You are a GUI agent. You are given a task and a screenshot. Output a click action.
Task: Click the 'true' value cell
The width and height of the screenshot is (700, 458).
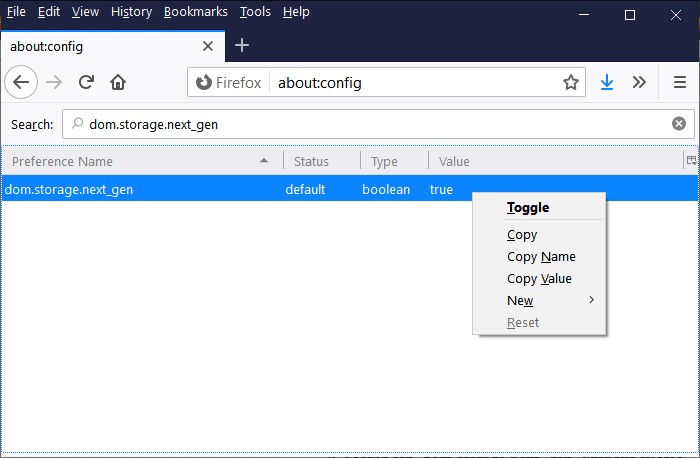coord(441,189)
